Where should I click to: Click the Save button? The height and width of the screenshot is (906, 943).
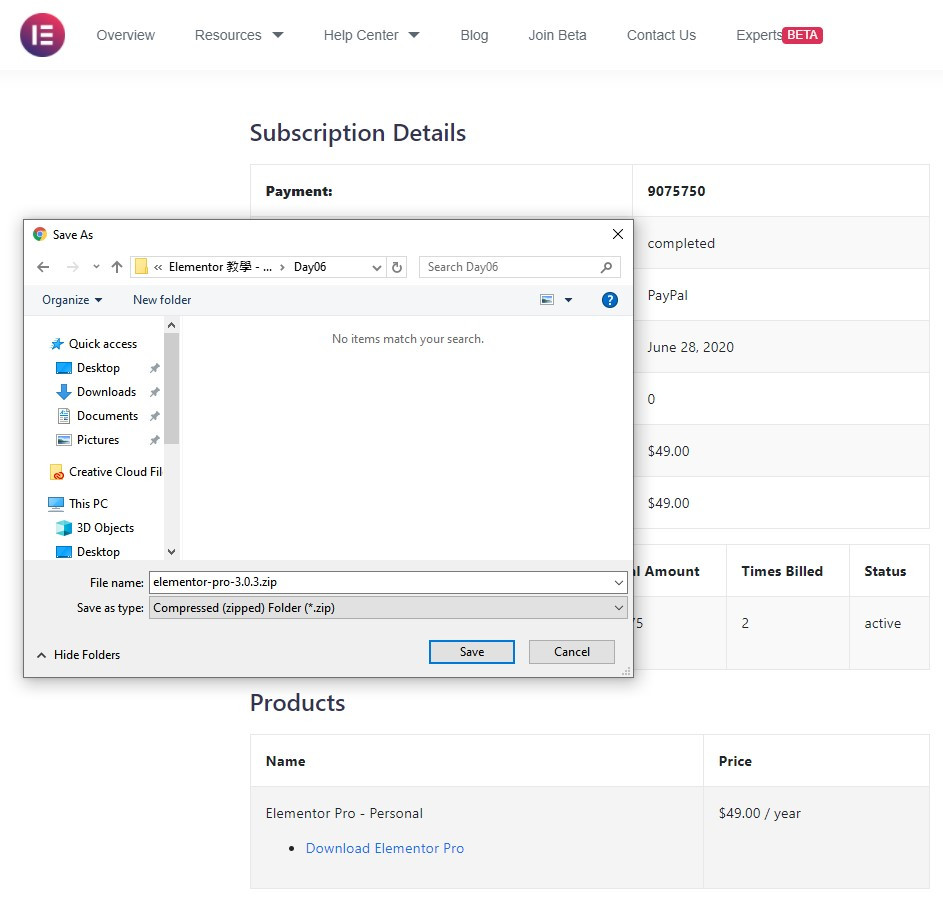[472, 652]
